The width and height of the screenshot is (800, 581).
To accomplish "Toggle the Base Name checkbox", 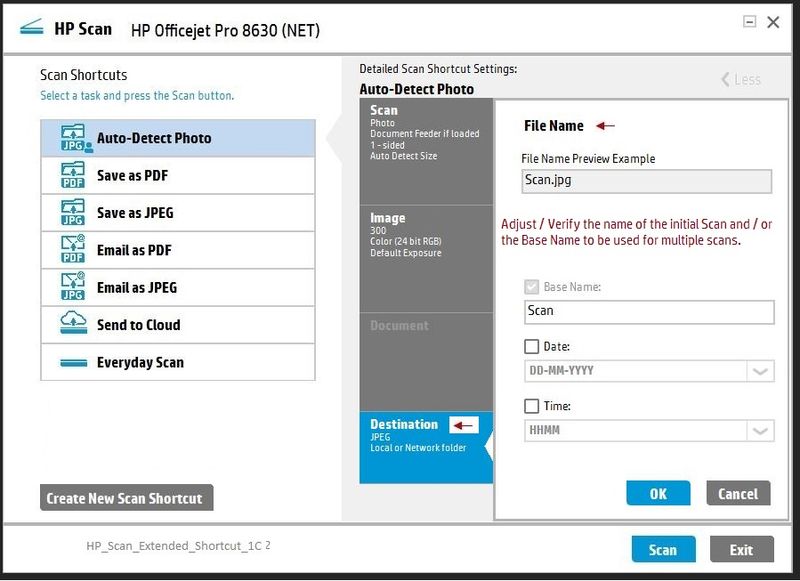I will (x=532, y=287).
